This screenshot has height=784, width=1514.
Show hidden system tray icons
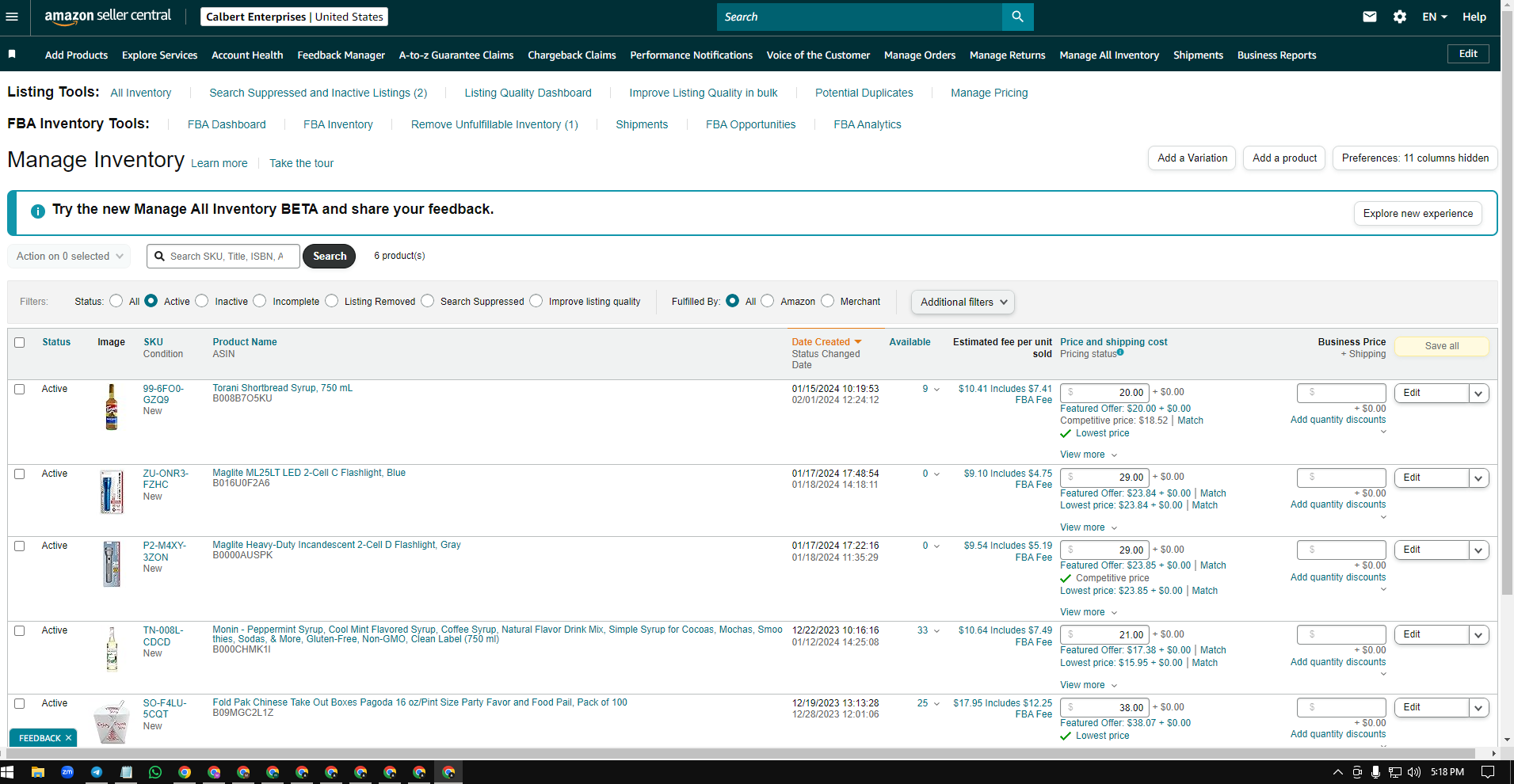point(1338,772)
